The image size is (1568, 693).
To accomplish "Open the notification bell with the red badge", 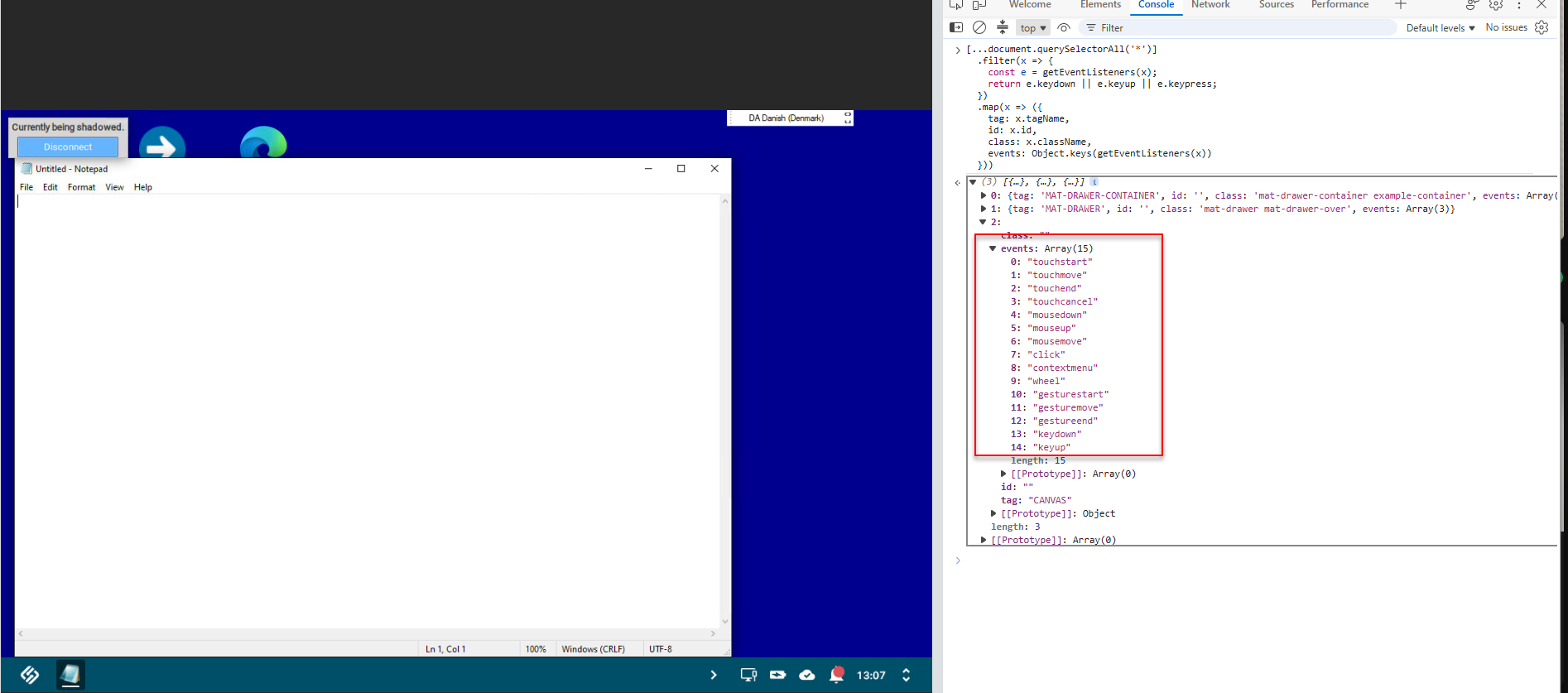I will tap(837, 675).
